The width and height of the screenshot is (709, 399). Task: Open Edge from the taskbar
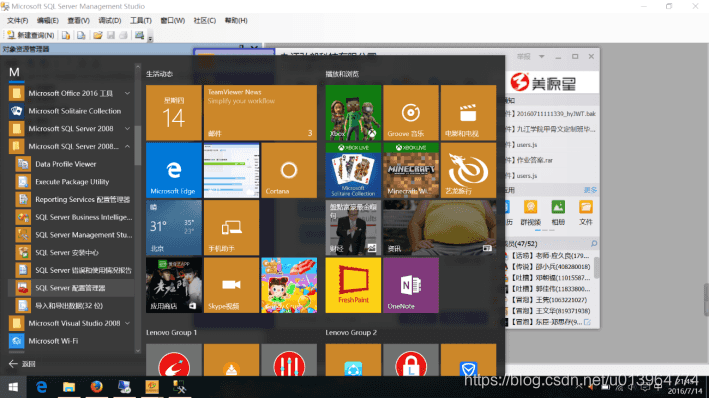click(42, 387)
